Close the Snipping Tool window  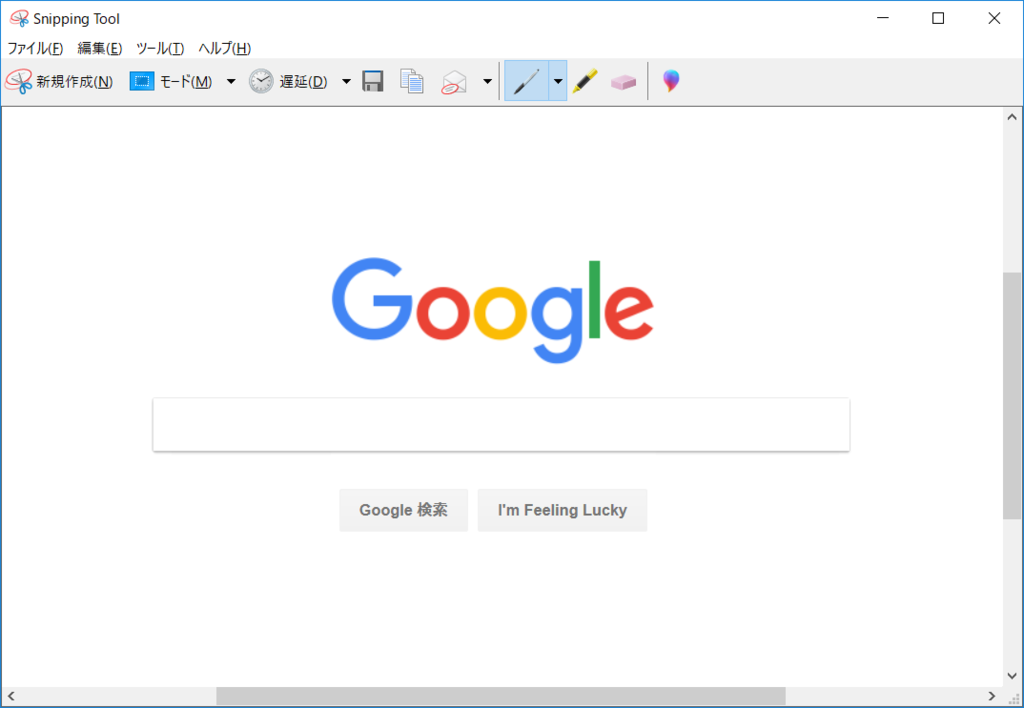coord(994,18)
